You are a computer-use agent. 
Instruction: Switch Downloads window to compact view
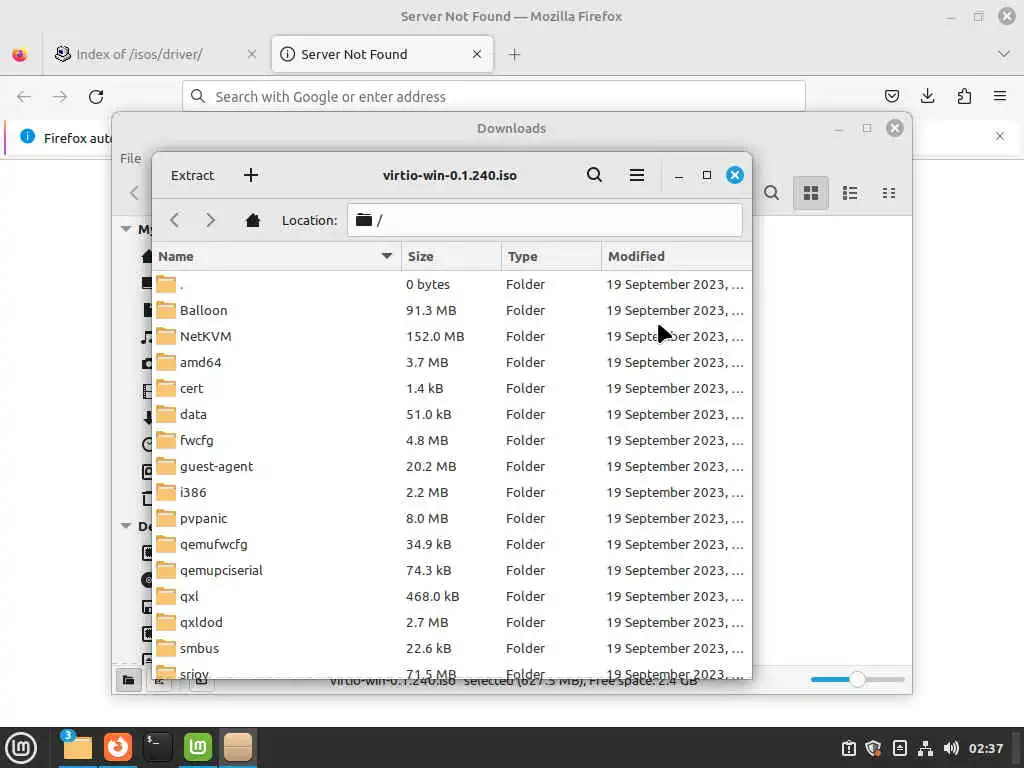click(889, 193)
